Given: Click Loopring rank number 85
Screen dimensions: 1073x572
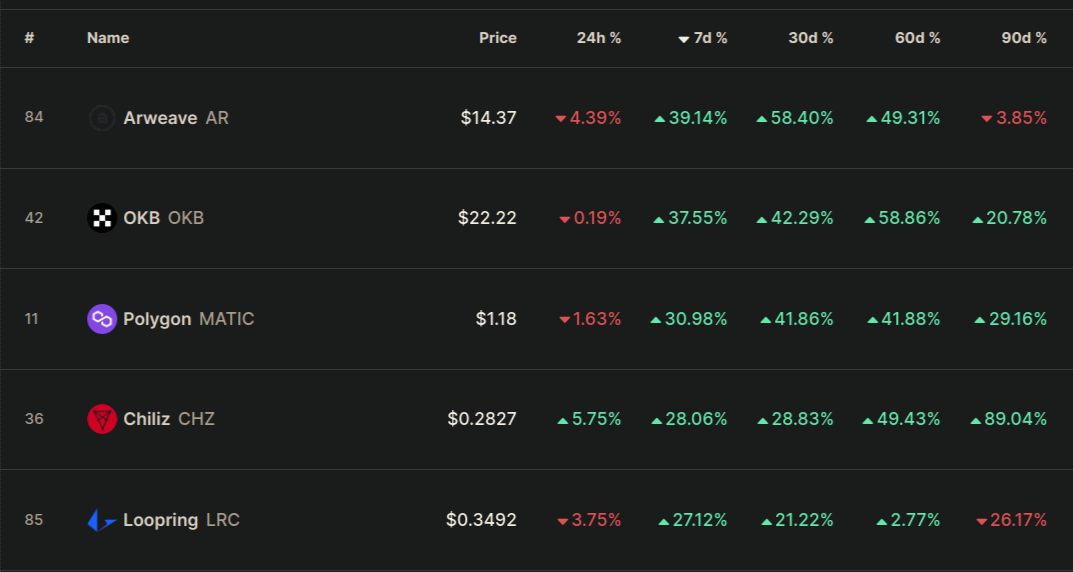Looking at the screenshot, I should point(34,520).
